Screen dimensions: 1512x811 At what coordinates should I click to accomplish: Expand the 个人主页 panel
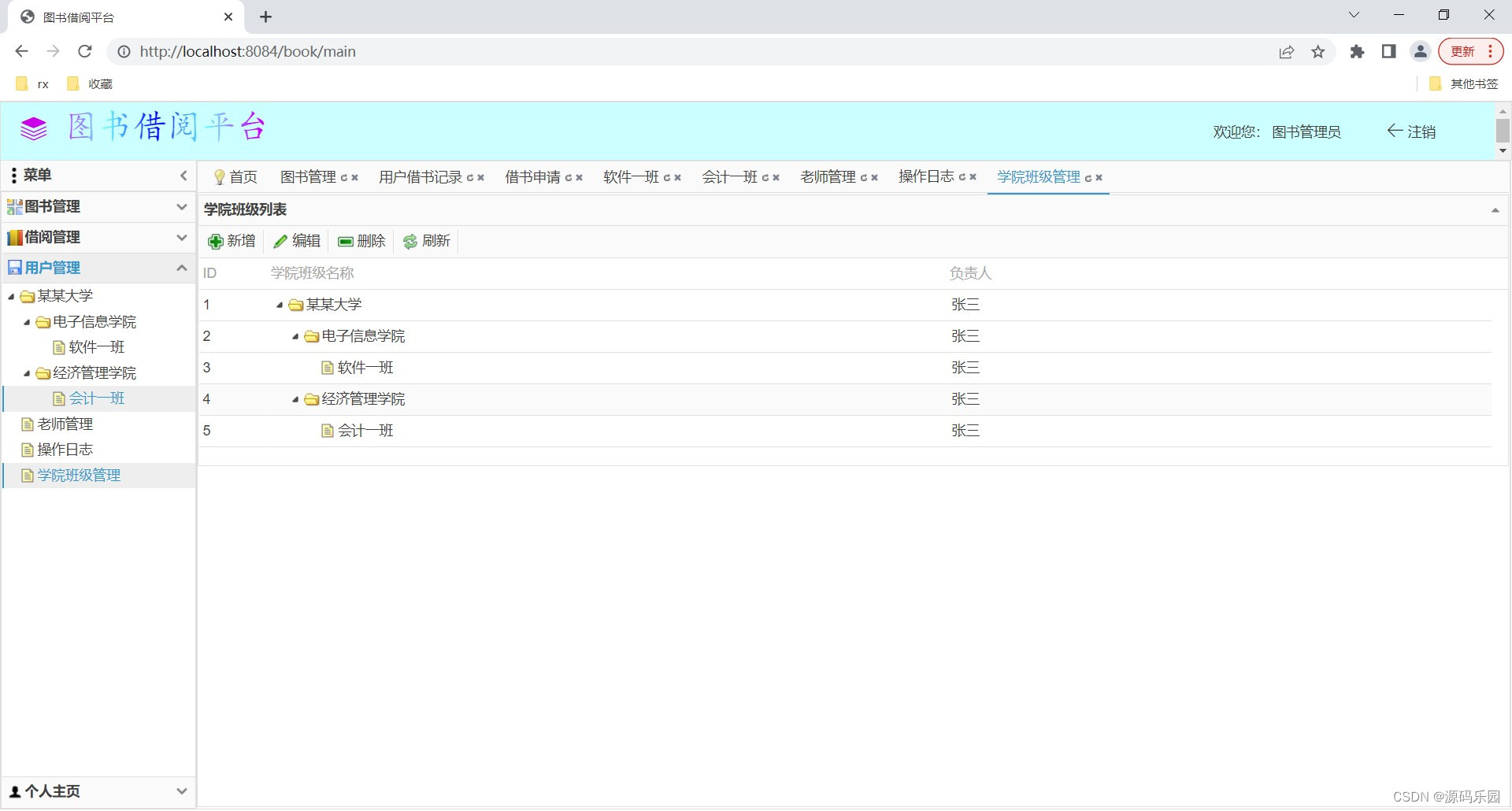tap(182, 791)
